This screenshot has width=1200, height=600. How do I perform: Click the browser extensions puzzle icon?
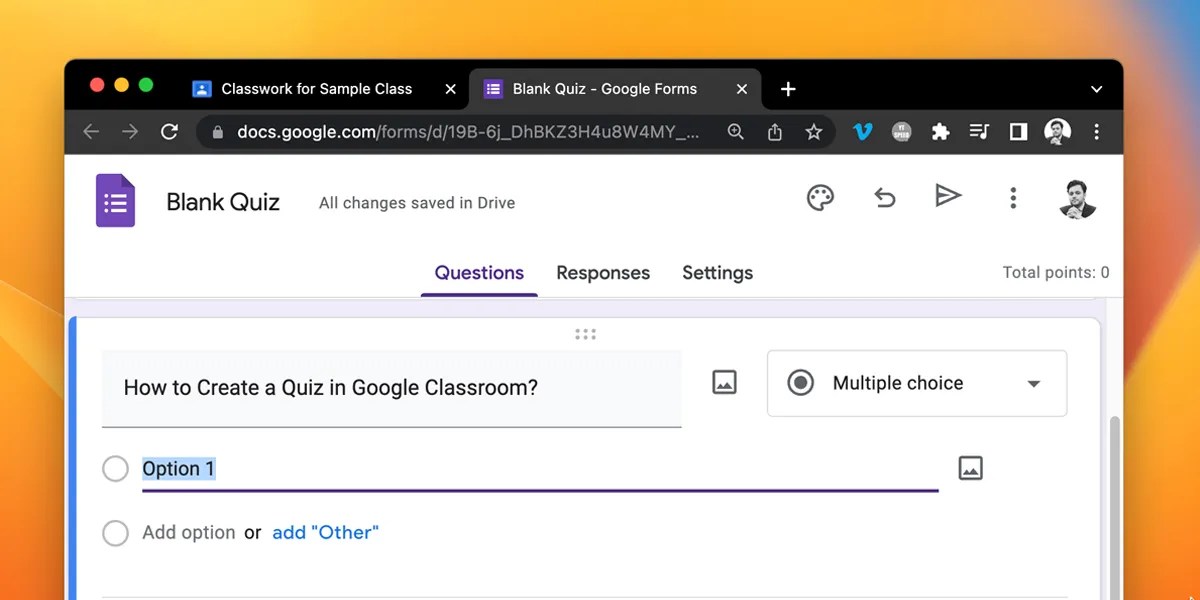940,131
